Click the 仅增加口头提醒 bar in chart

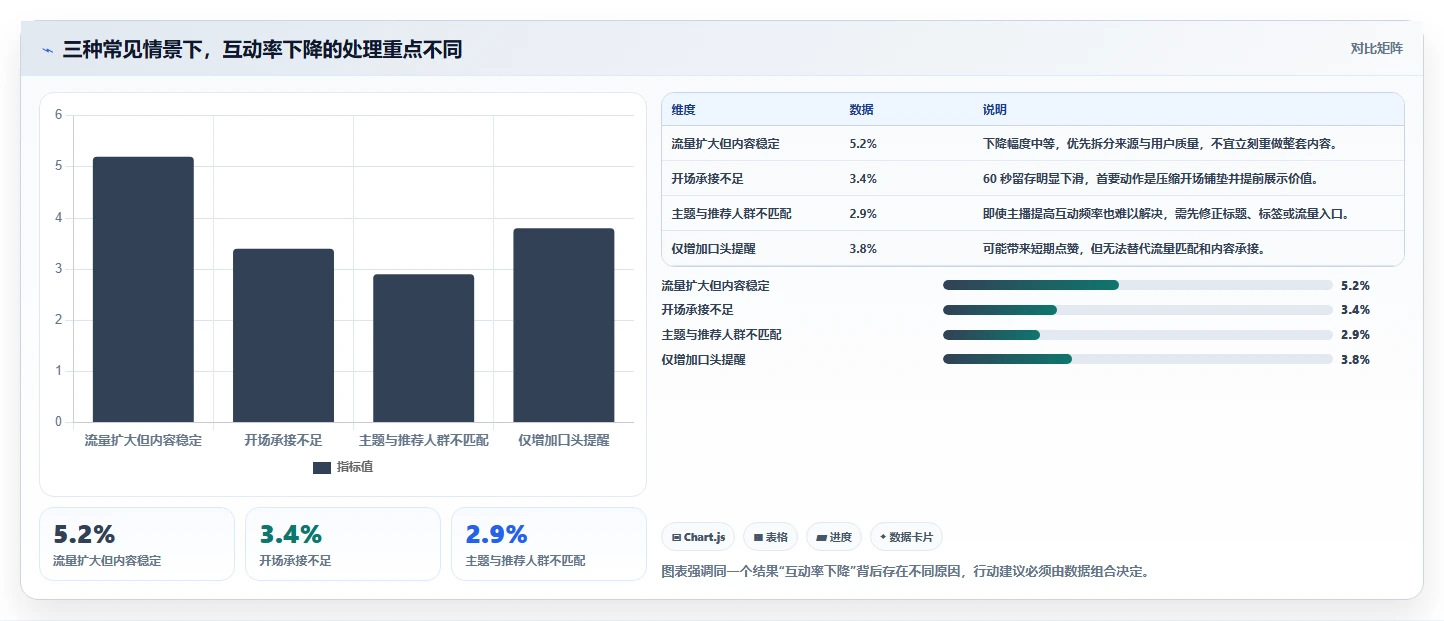point(564,325)
